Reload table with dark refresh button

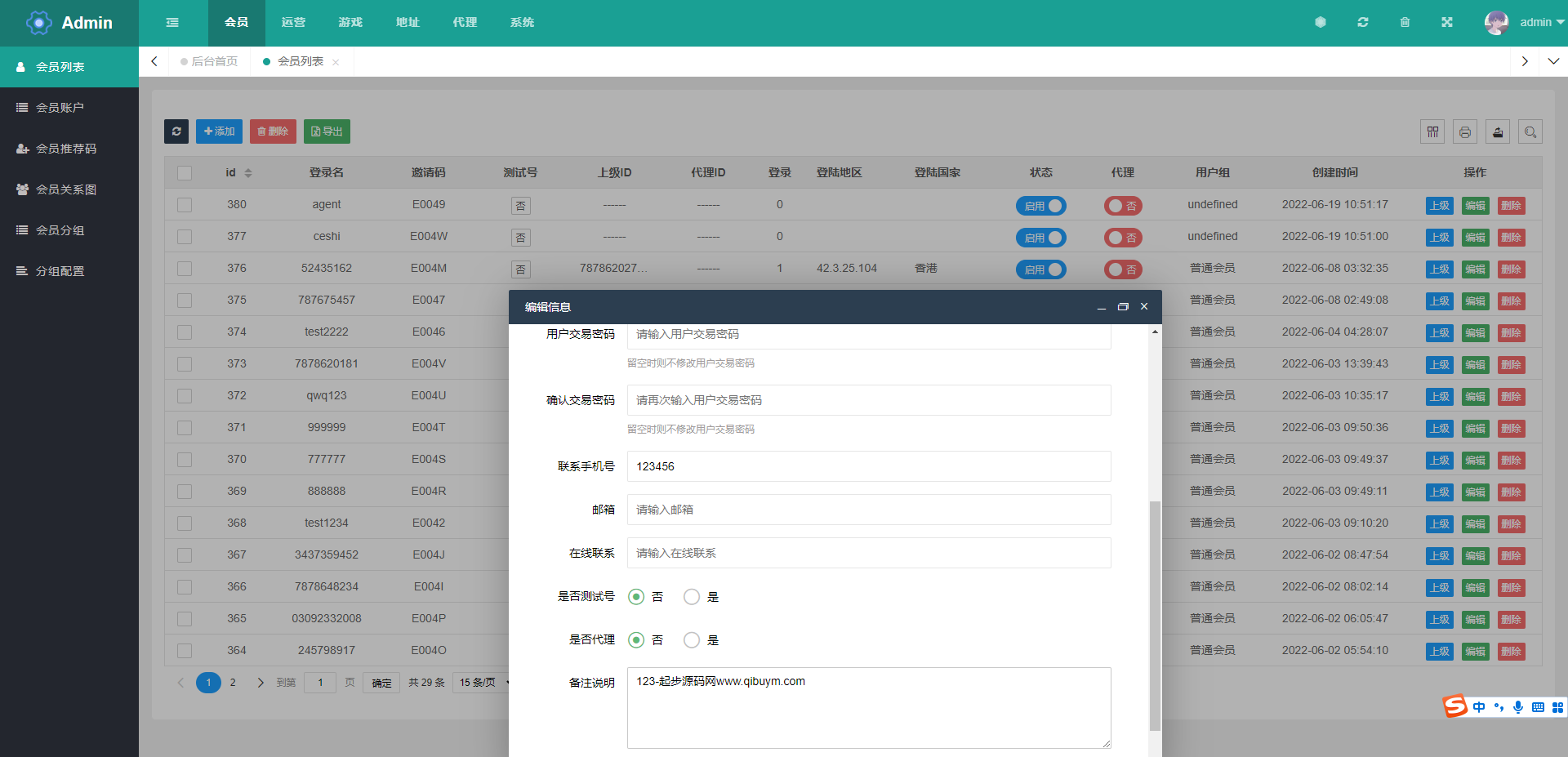pyautogui.click(x=176, y=131)
